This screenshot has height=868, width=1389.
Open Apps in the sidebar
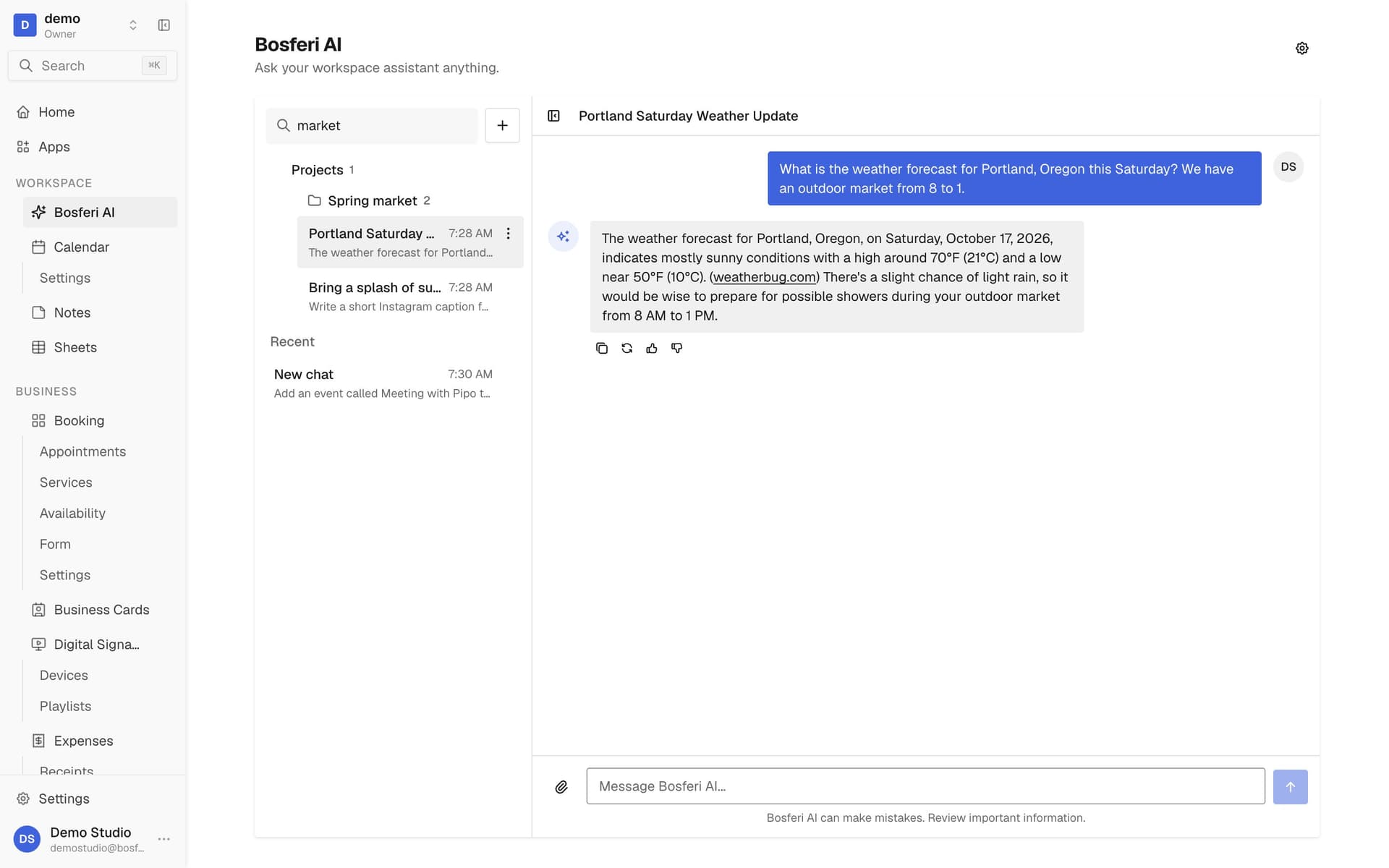tap(93, 147)
